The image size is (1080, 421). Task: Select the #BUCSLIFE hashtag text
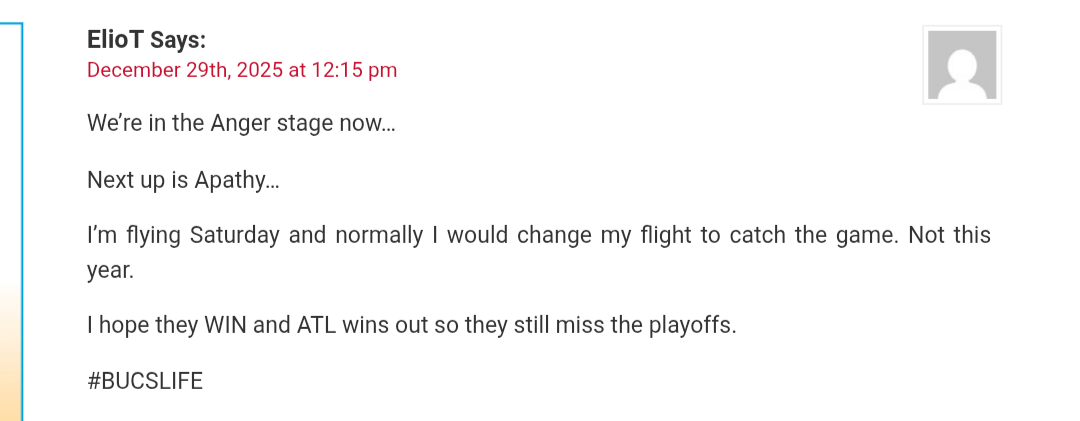[145, 381]
